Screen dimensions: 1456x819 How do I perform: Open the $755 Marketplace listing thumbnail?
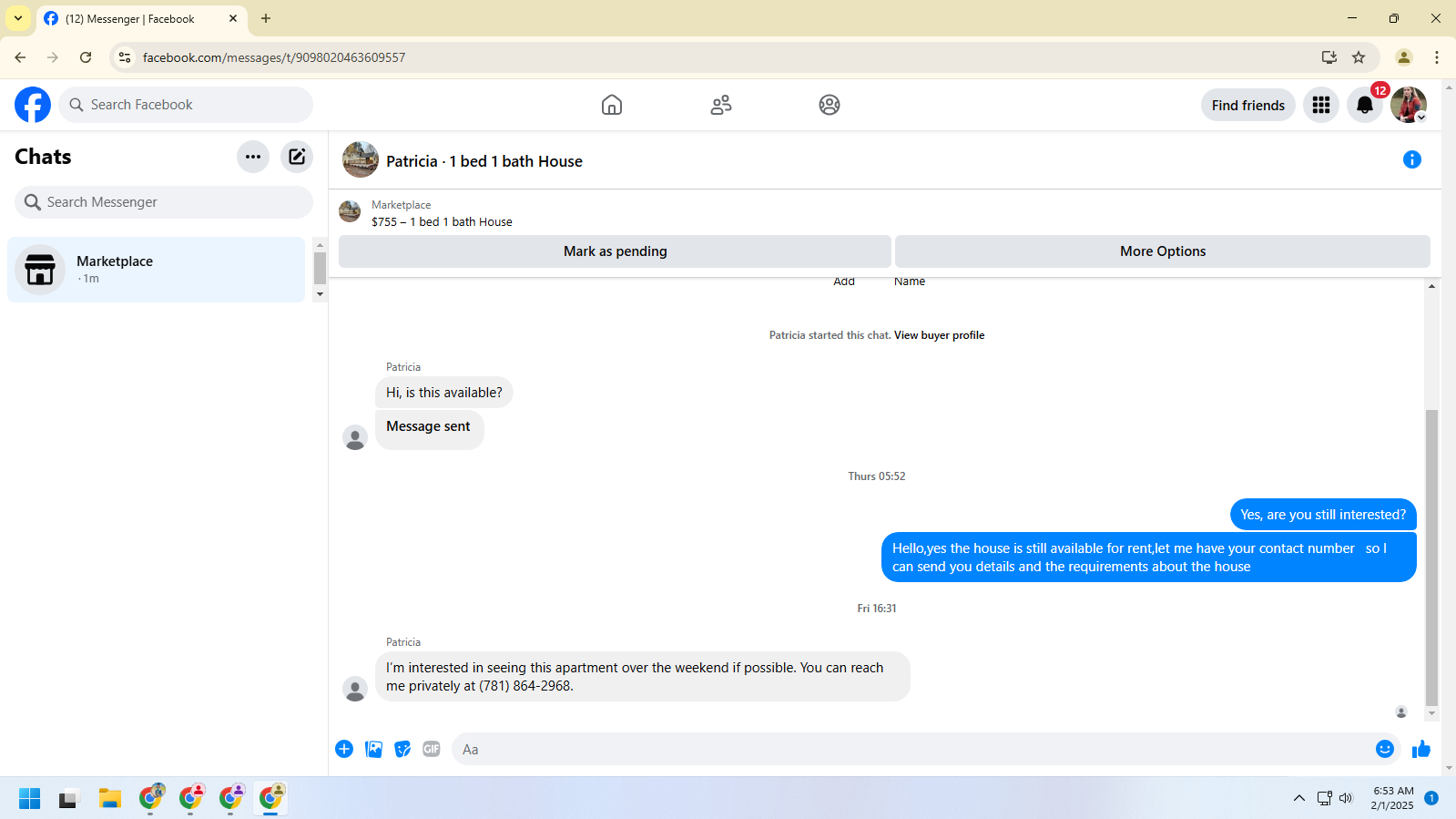[x=350, y=212]
